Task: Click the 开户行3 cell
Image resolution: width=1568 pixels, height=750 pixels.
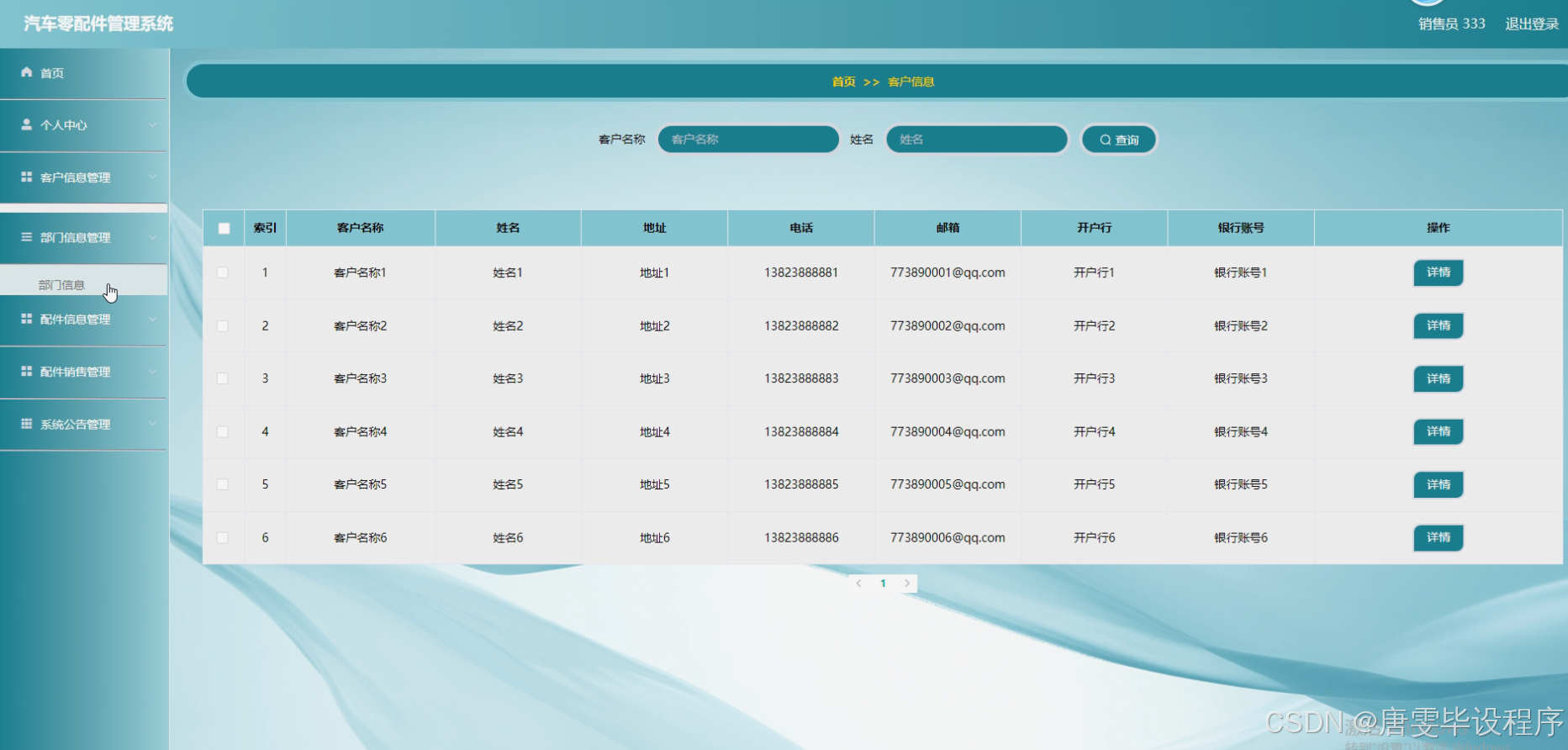Action: tap(1094, 378)
